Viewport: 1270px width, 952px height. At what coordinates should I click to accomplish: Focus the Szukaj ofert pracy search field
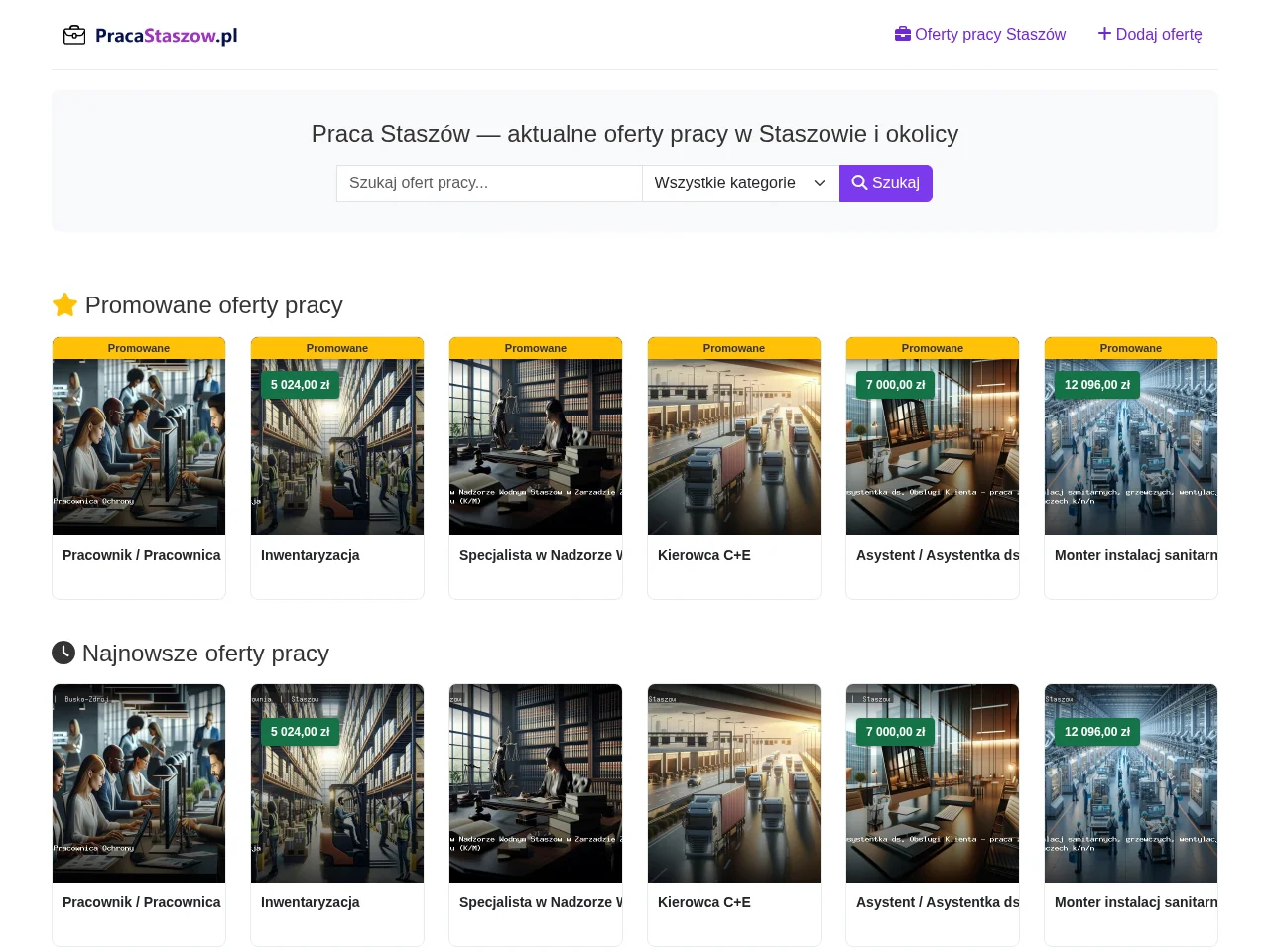pos(489,183)
